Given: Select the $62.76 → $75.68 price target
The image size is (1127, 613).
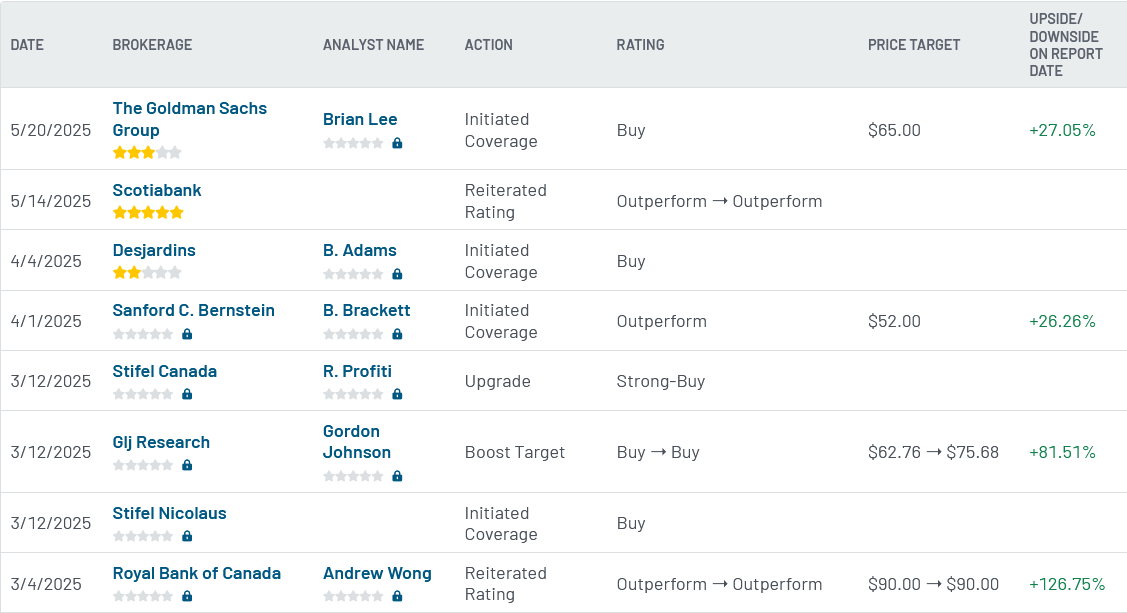Looking at the screenshot, I should pyautogui.click(x=934, y=452).
